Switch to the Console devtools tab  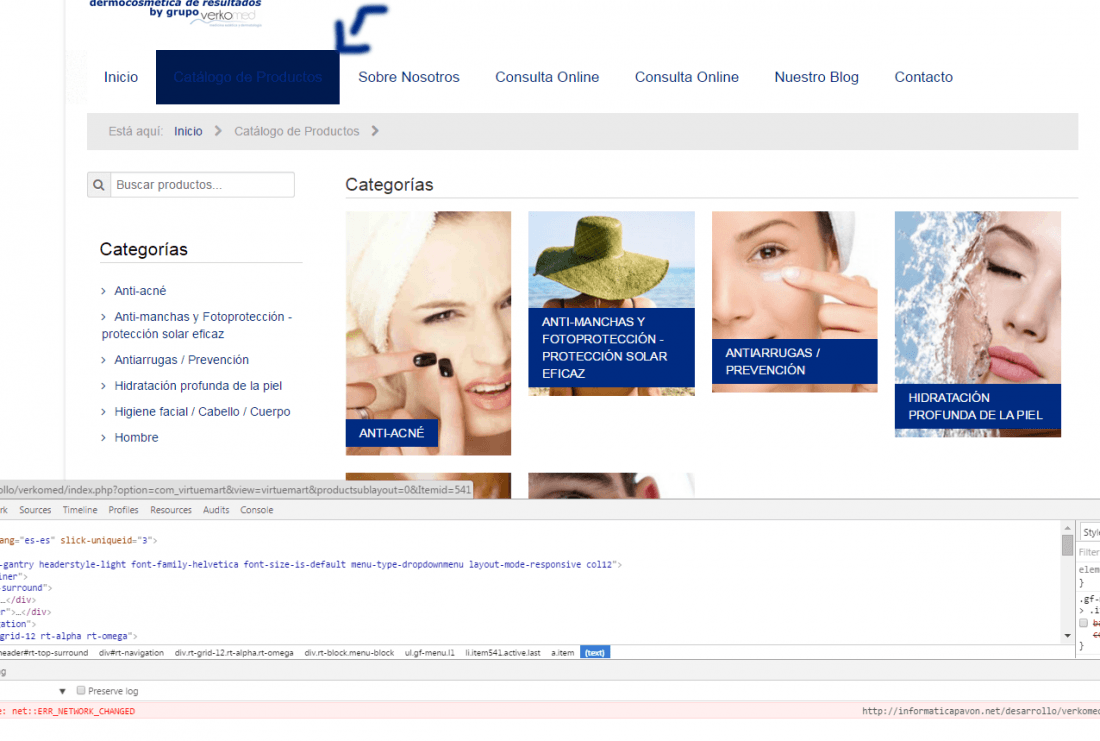pos(257,510)
